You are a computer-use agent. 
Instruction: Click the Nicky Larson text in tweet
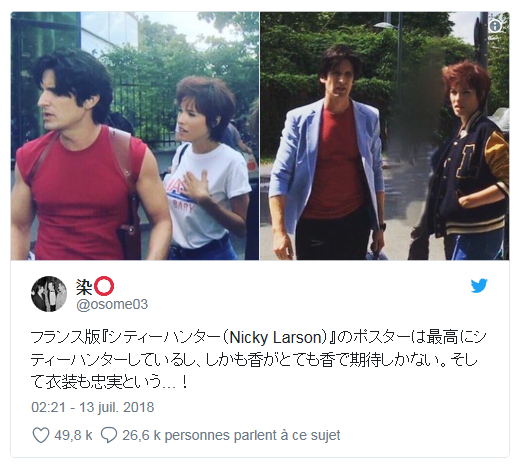click(275, 338)
